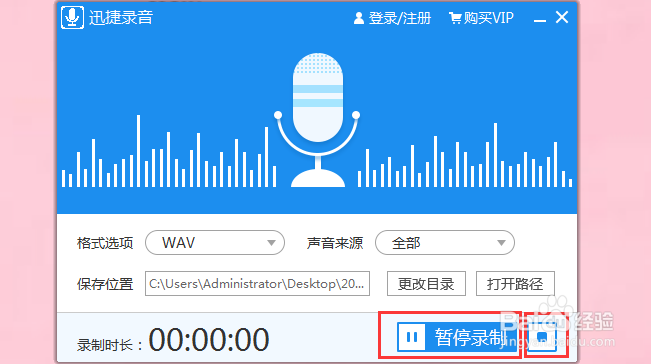Close the 迅捷录音 window
Image resolution: width=651 pixels, height=364 pixels.
click(x=562, y=17)
